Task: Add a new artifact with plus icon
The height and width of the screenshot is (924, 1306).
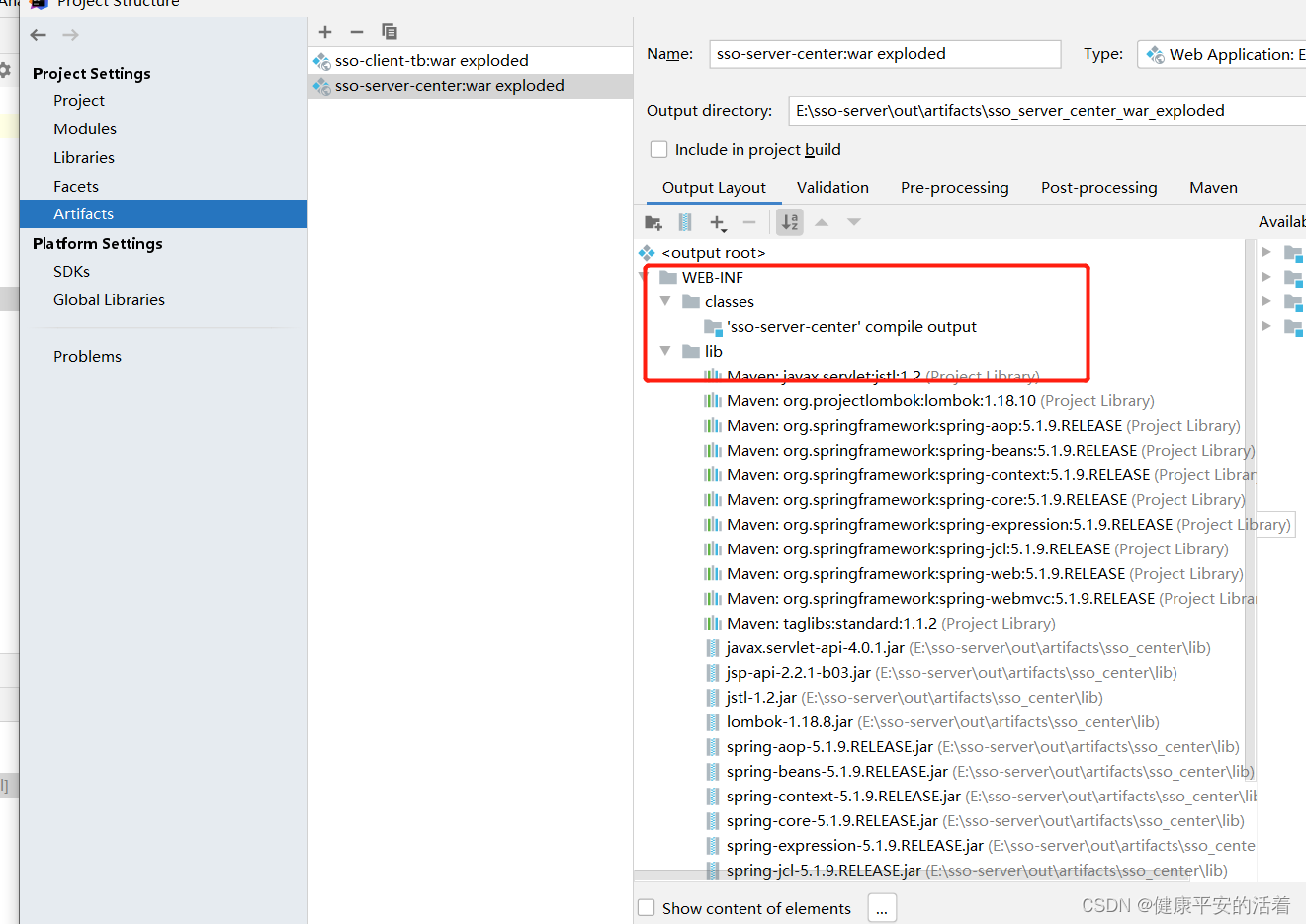Action: (x=325, y=32)
